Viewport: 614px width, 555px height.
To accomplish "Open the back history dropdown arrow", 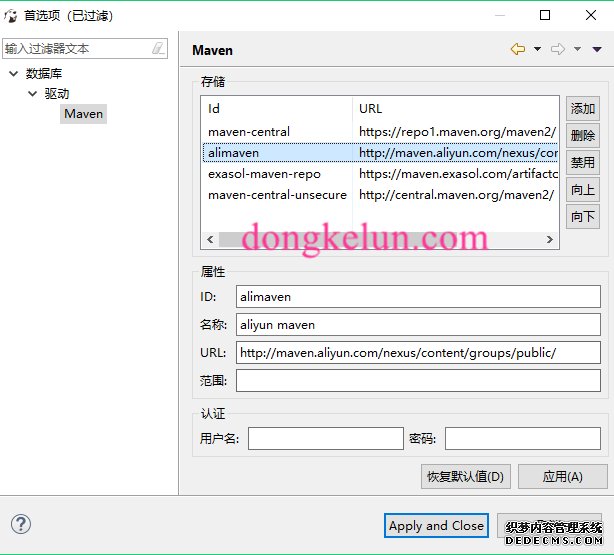I will [537, 49].
